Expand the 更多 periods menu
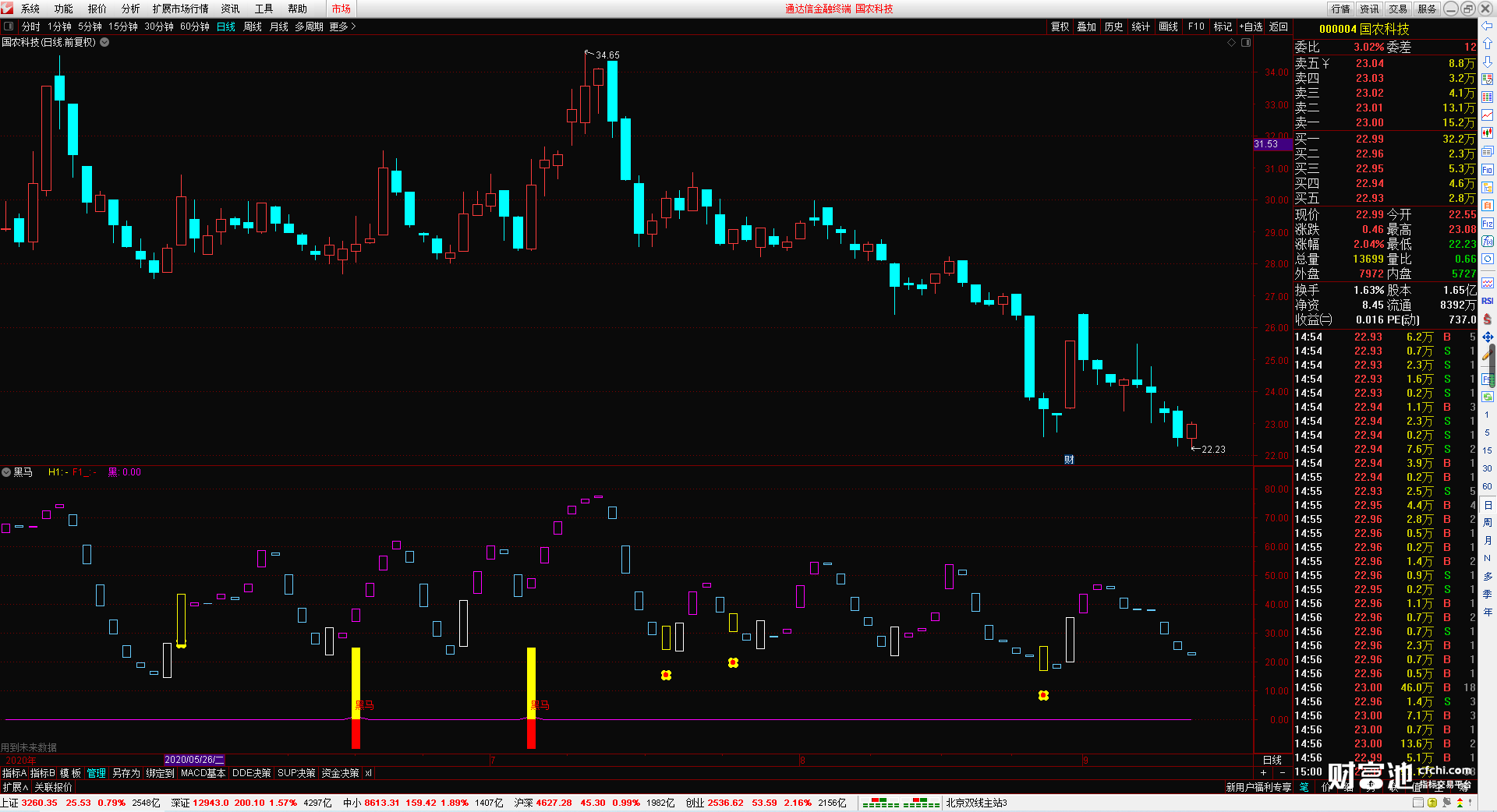 pos(342,26)
